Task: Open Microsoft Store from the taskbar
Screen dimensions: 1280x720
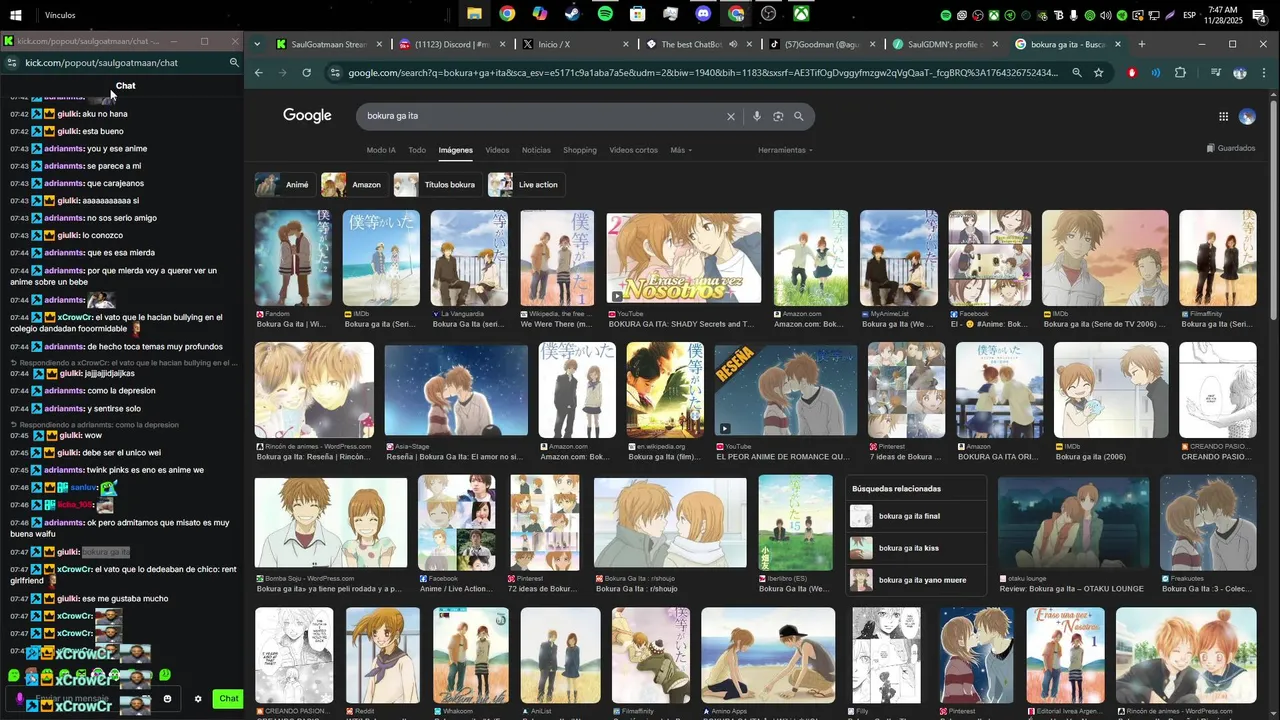Action: 637,14
